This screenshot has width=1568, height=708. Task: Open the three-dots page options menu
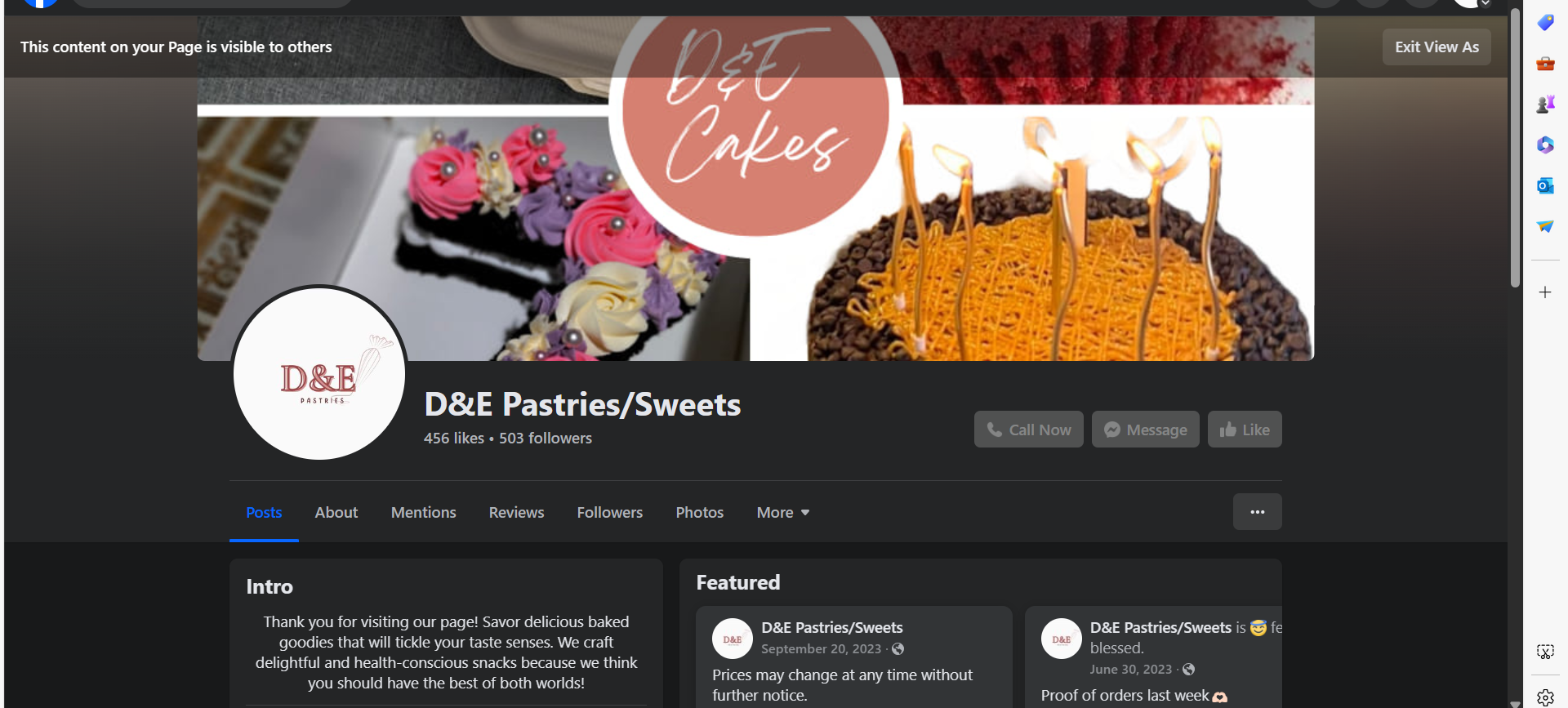(1257, 512)
